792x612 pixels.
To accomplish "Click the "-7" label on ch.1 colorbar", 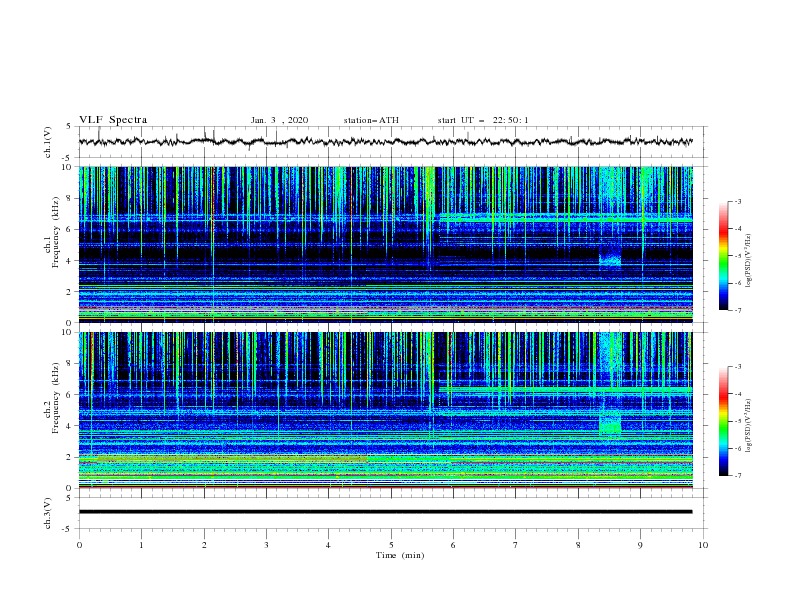I will click(737, 310).
